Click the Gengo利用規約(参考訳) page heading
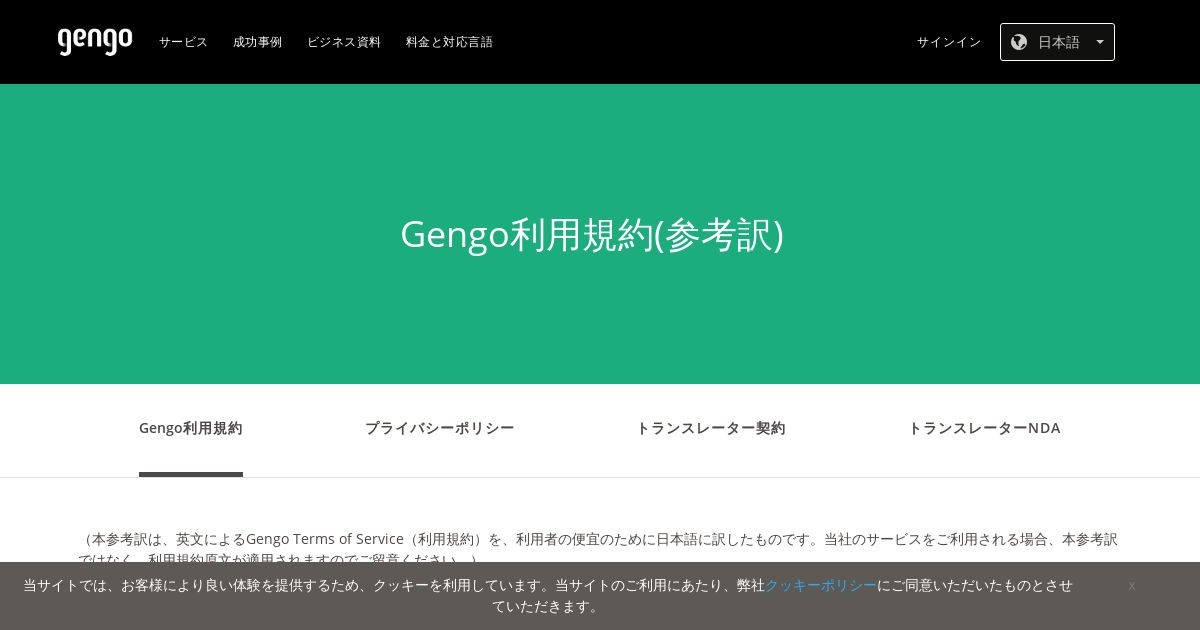1200x630 pixels. (x=592, y=234)
